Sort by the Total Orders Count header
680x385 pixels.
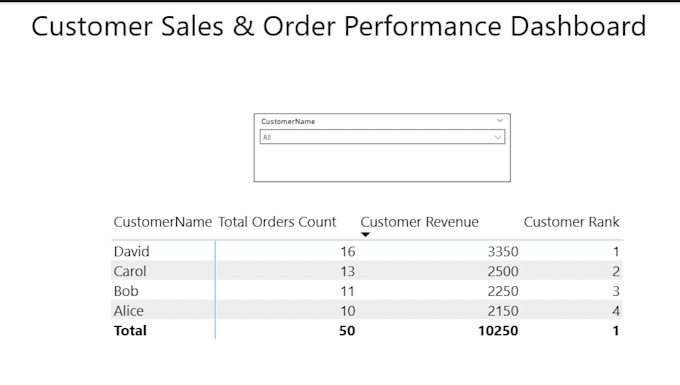coord(277,222)
